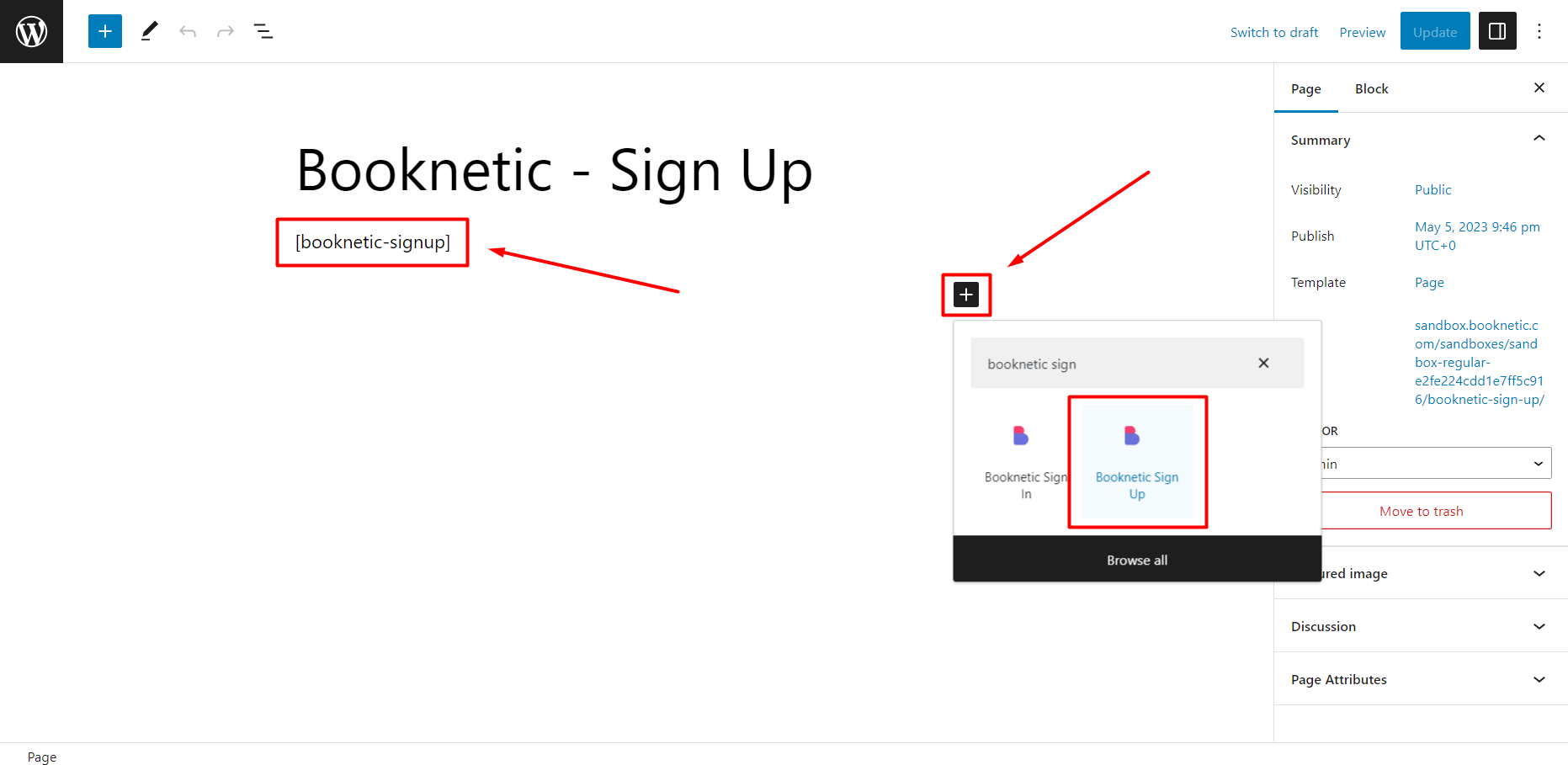Clear the booknetic sign search with the X

coord(1263,363)
